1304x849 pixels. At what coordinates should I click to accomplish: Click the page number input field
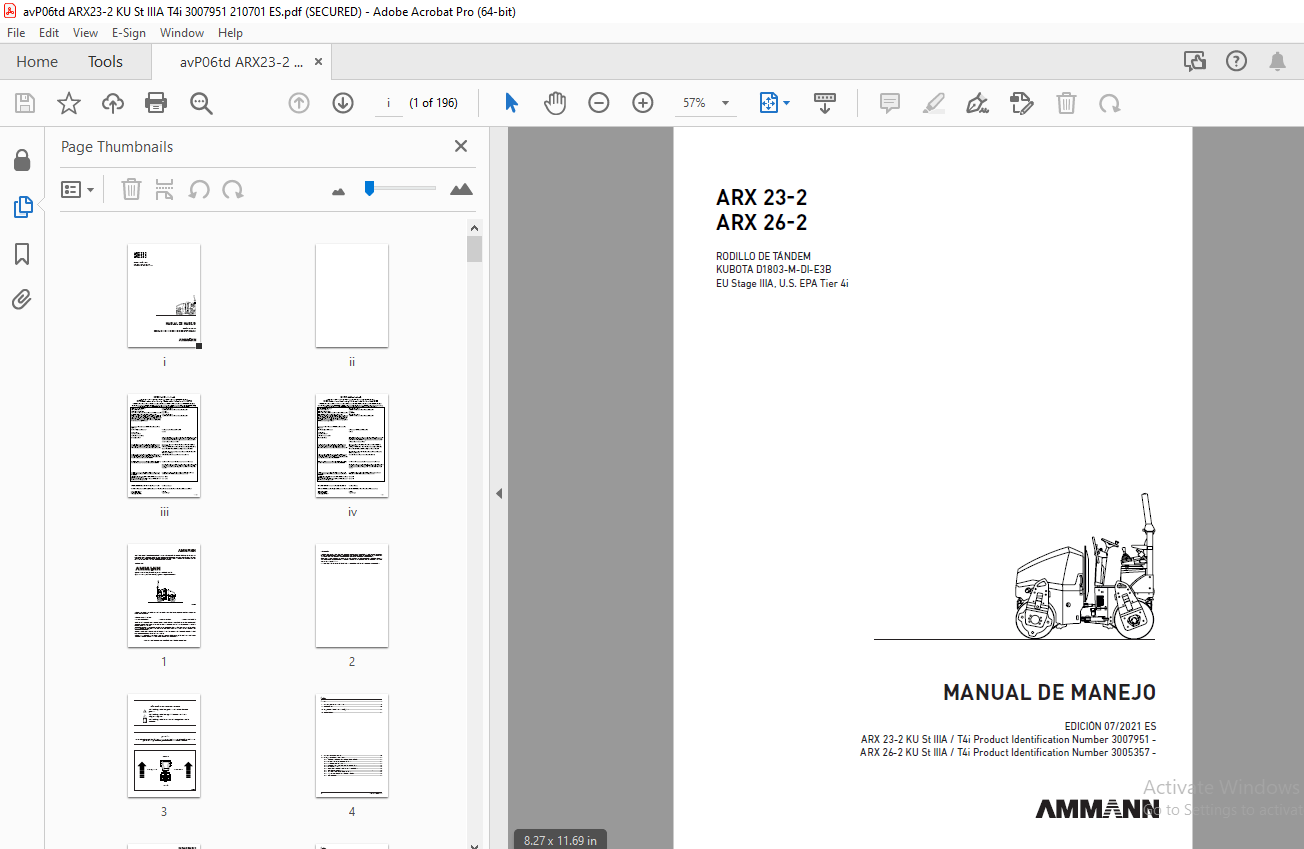(x=388, y=103)
